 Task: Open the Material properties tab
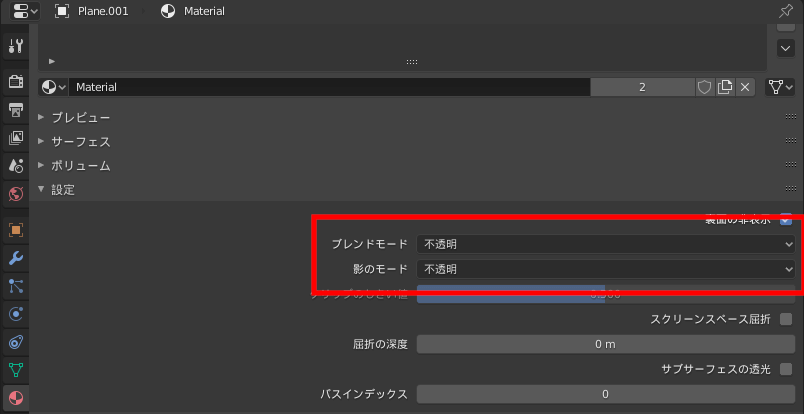pos(15,398)
